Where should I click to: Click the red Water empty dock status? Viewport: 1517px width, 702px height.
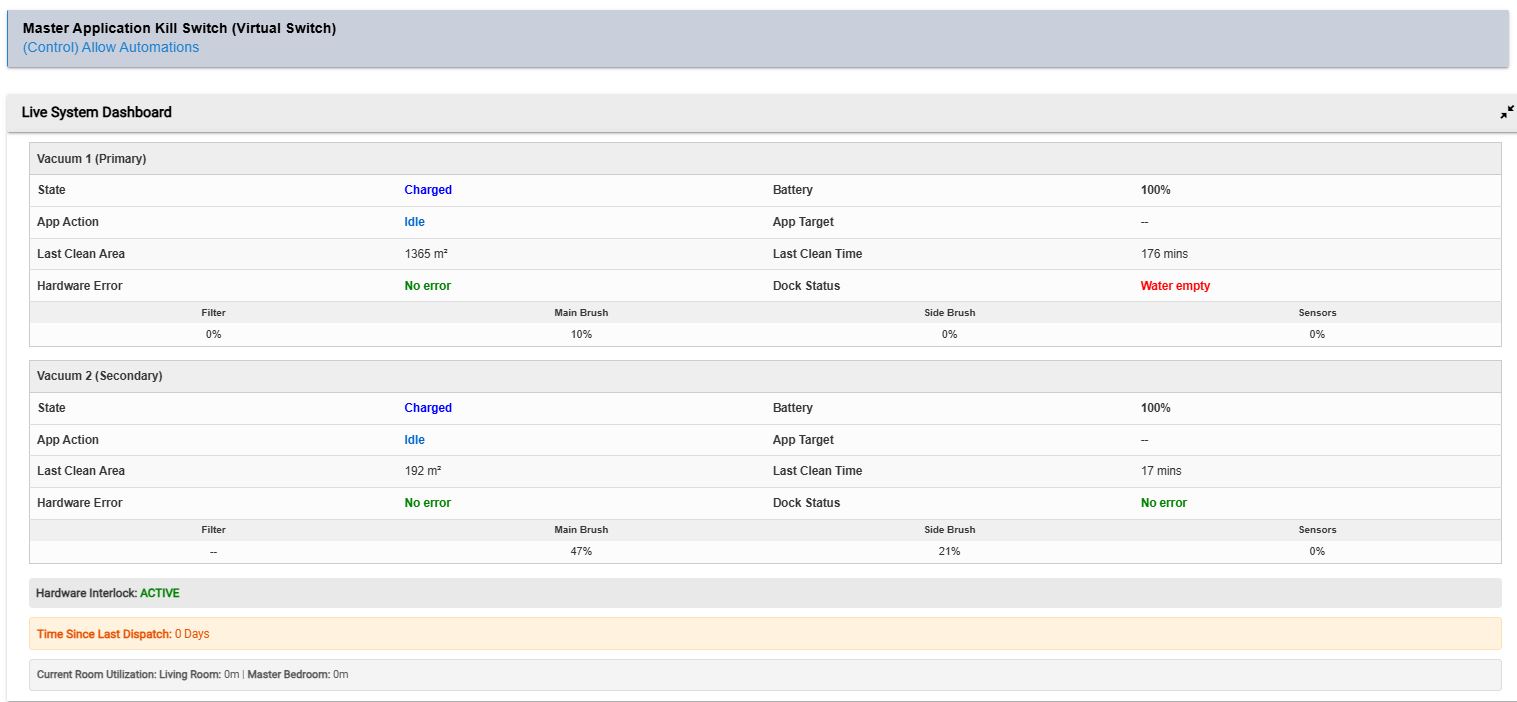click(x=1175, y=286)
